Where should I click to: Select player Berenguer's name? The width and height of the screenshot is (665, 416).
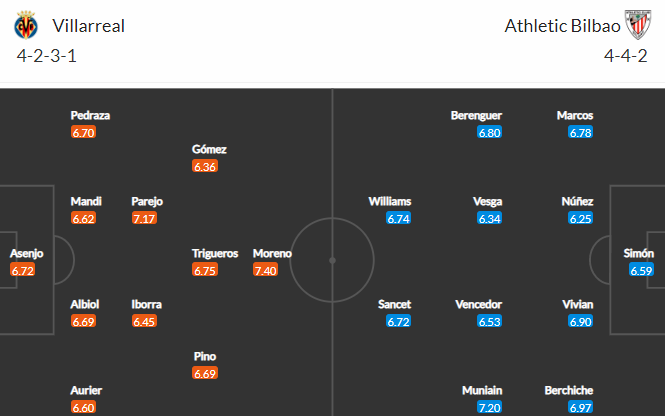click(476, 115)
